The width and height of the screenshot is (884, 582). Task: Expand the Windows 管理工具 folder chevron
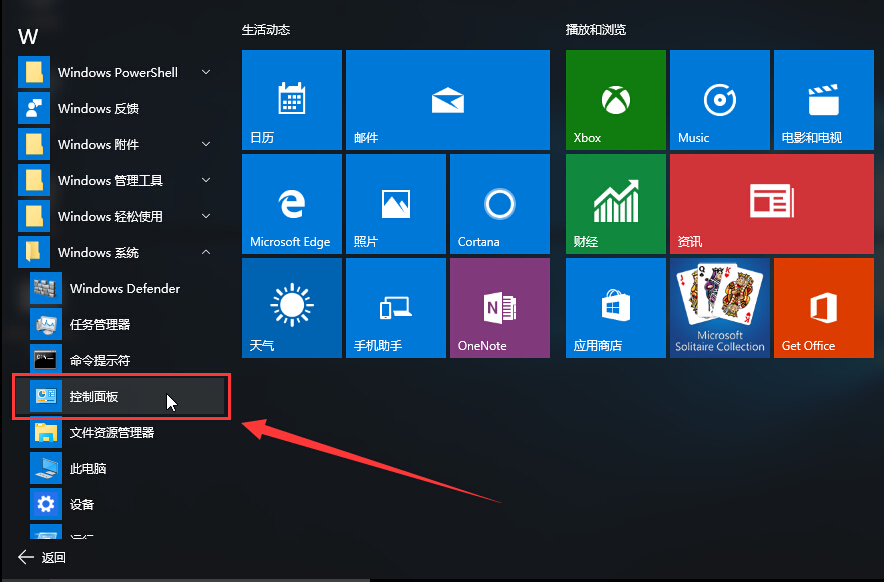click(206, 180)
